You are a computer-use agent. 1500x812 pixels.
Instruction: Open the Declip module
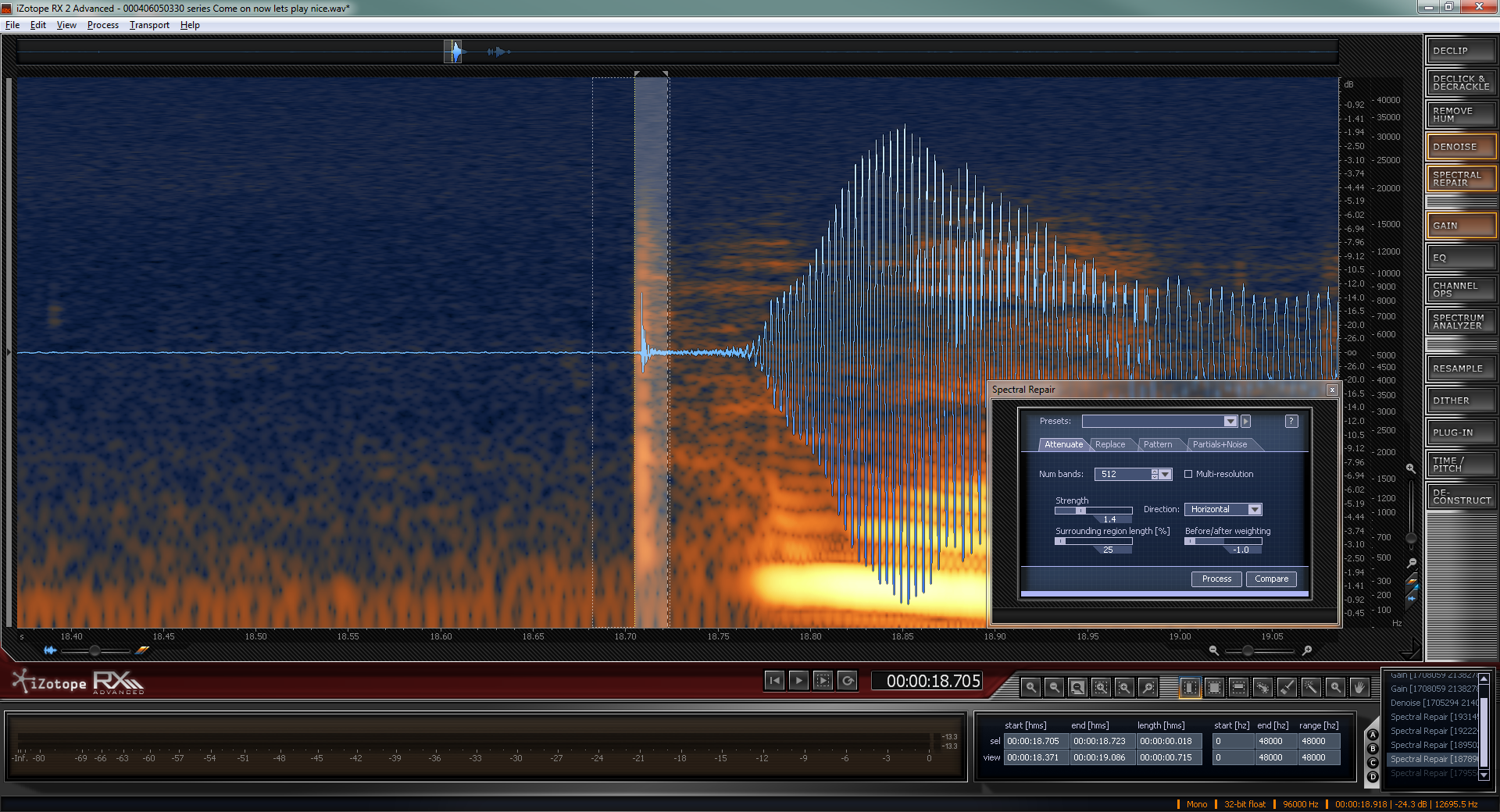(x=1461, y=51)
